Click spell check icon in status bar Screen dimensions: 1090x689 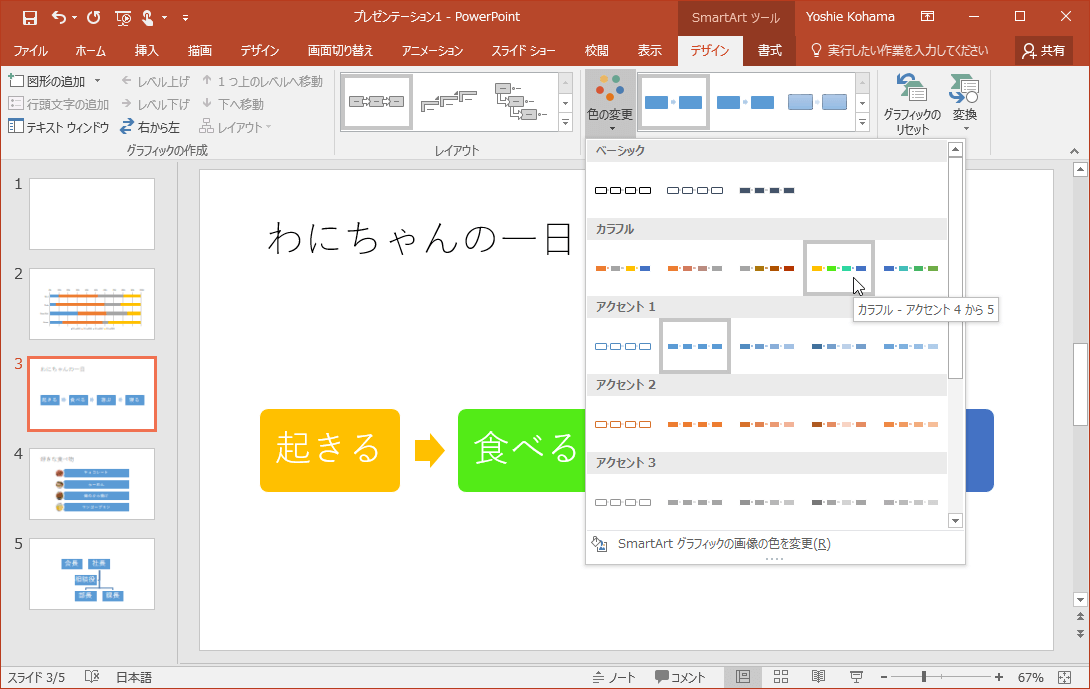[x=92, y=677]
